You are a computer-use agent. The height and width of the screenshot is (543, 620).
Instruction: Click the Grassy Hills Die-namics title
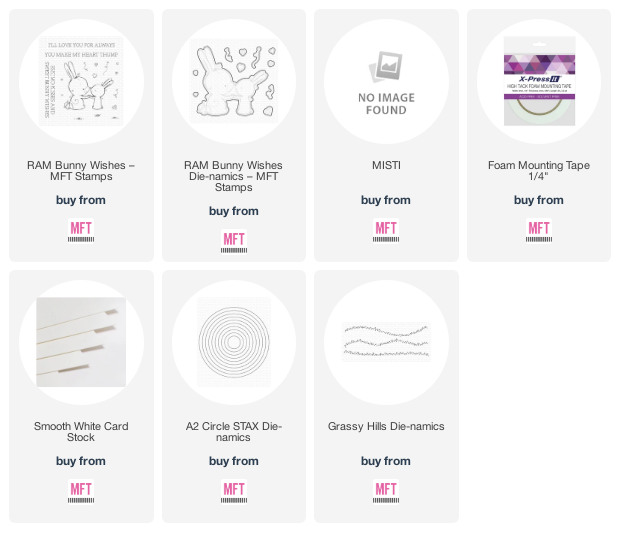point(386,426)
